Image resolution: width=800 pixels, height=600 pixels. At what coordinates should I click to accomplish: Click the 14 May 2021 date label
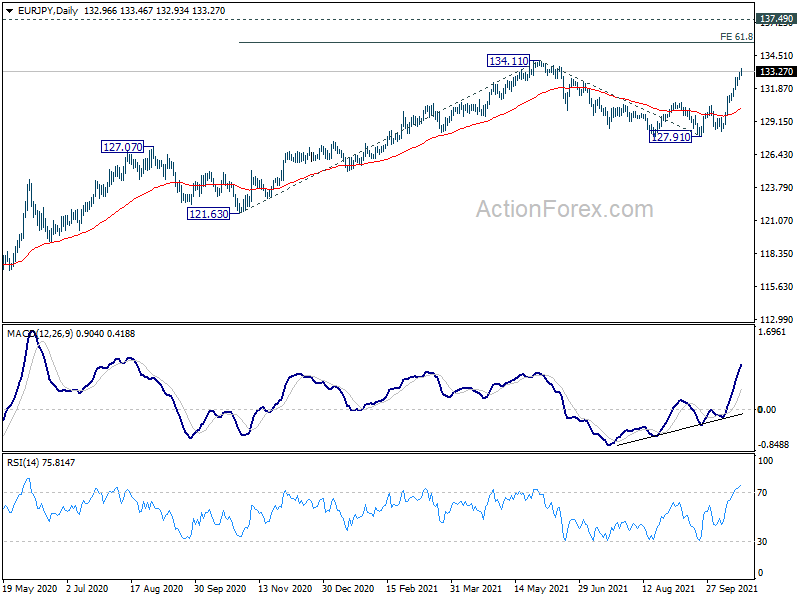pyautogui.click(x=541, y=588)
